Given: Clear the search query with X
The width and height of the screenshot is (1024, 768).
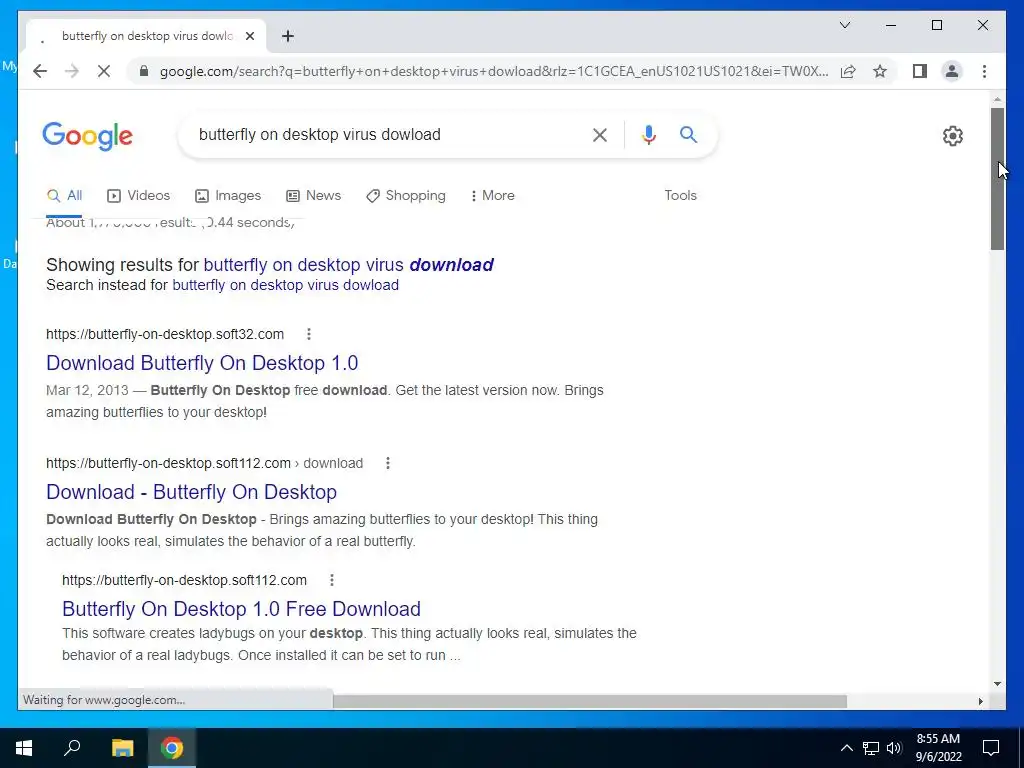Looking at the screenshot, I should [600, 135].
